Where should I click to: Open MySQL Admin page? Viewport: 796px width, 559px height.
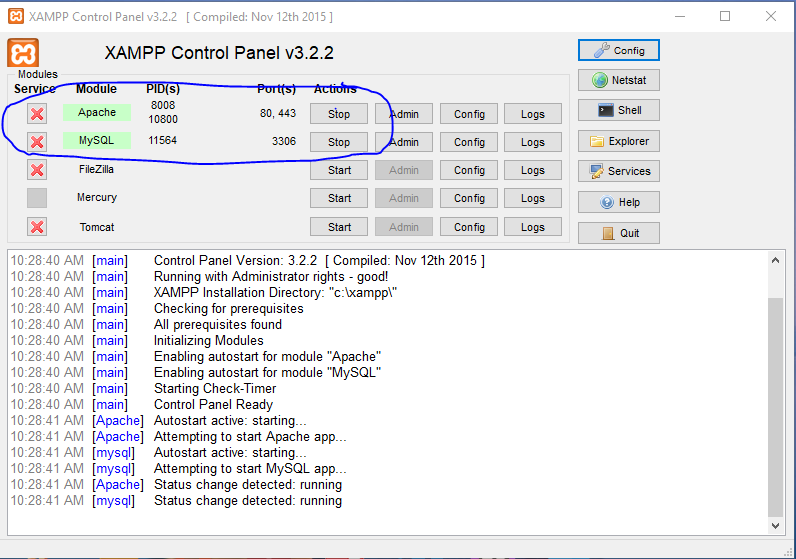[x=404, y=142]
